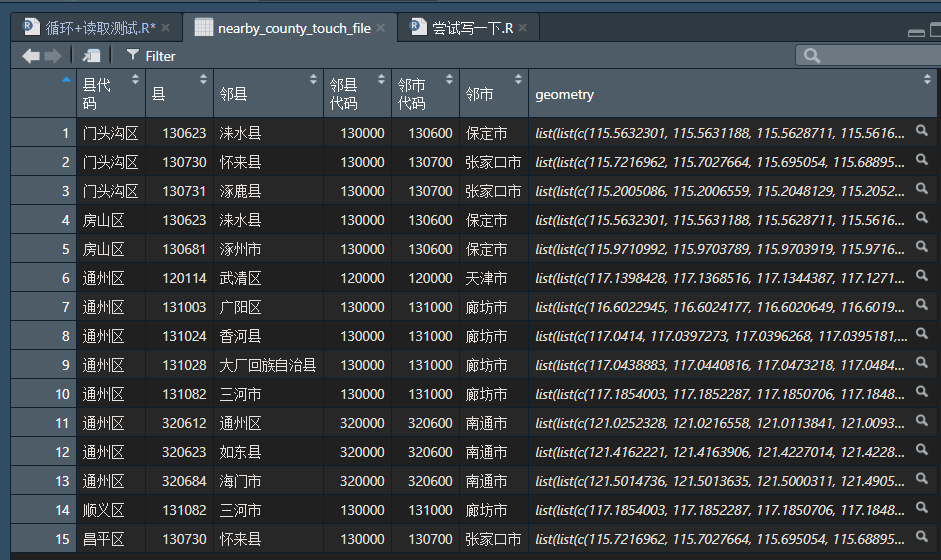Select 香河县 cell in row 8
Image resolution: width=941 pixels, height=560 pixels.
pyautogui.click(x=269, y=336)
